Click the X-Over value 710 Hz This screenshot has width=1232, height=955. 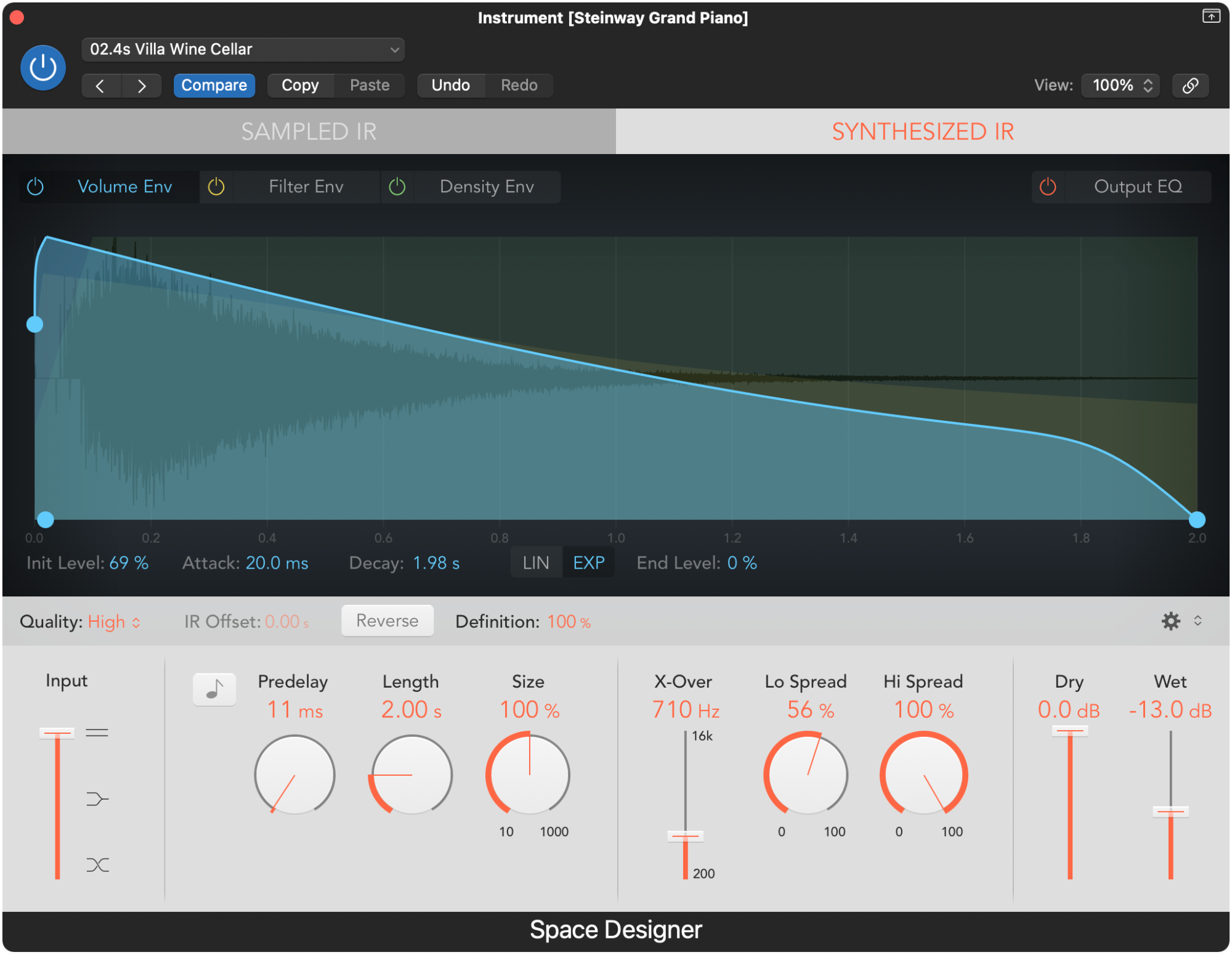click(x=686, y=710)
